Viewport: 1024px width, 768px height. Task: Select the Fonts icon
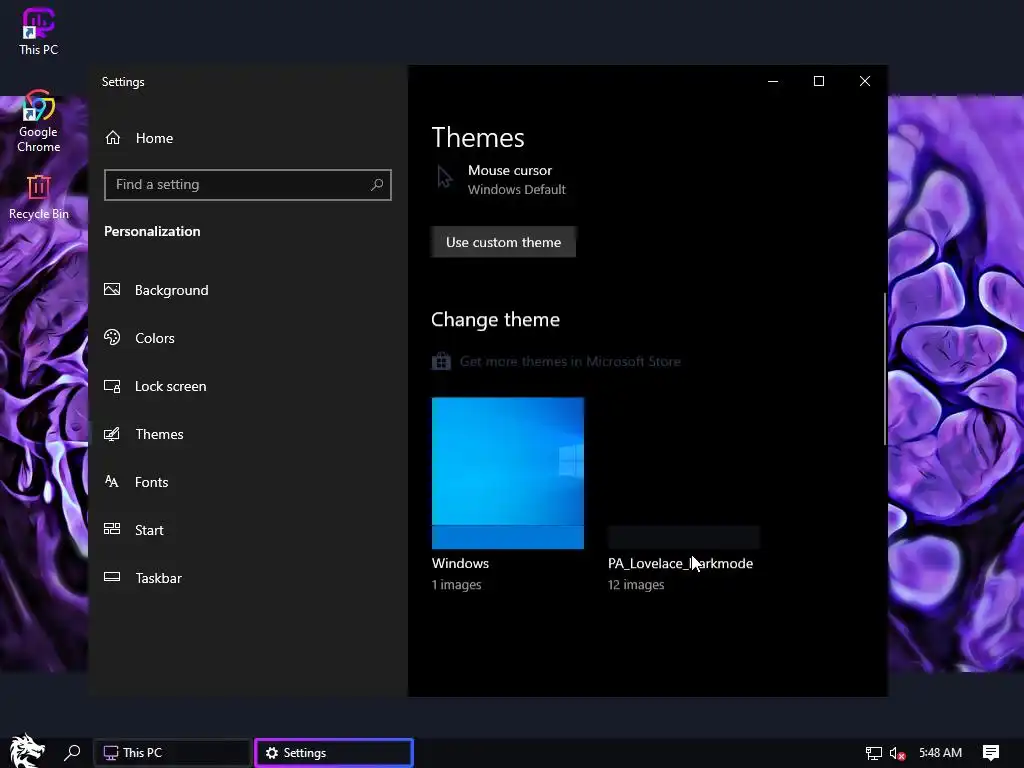[112, 482]
